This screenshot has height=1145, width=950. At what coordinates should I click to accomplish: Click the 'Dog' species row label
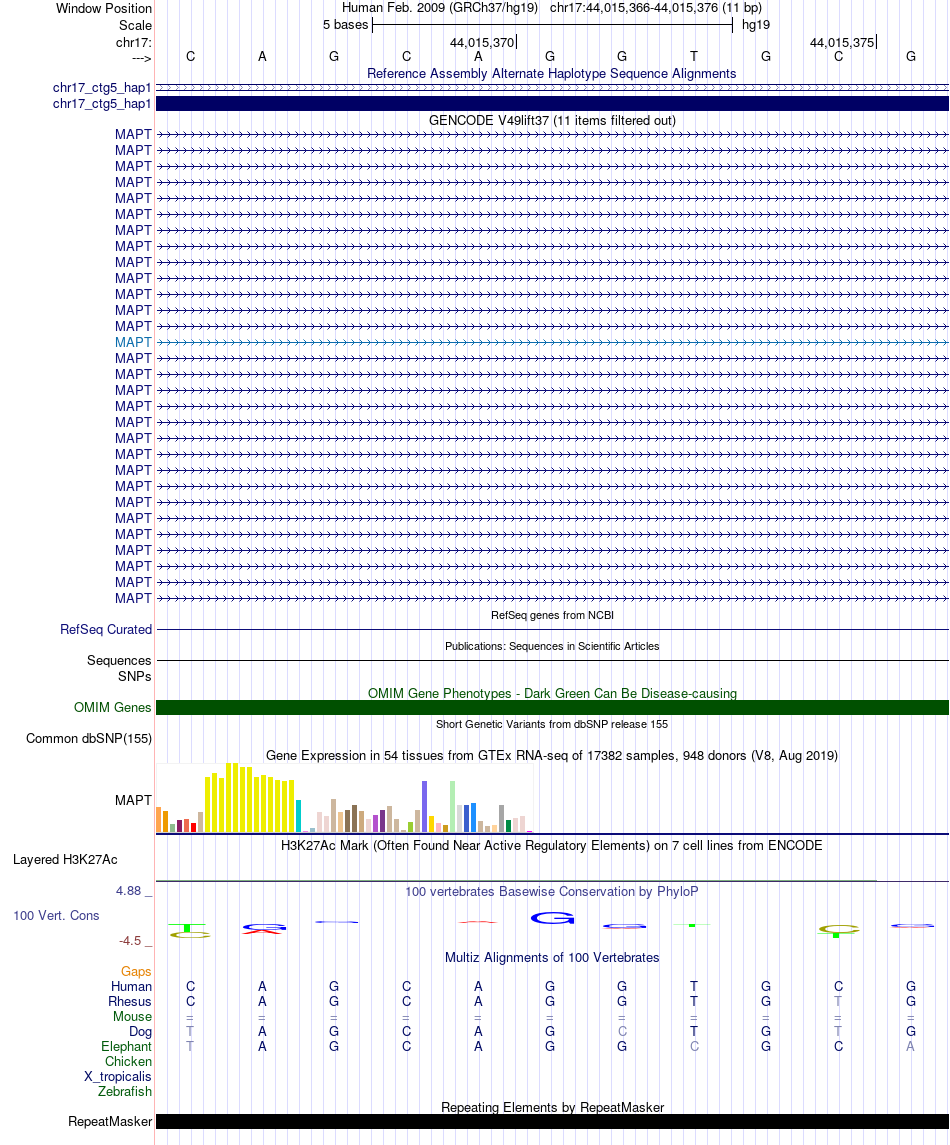click(x=140, y=1032)
